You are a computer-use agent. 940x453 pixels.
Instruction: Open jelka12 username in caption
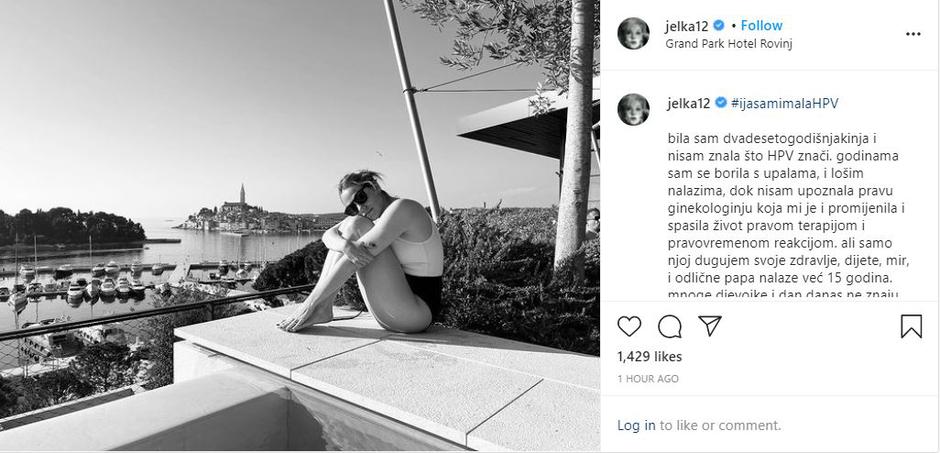click(x=689, y=103)
